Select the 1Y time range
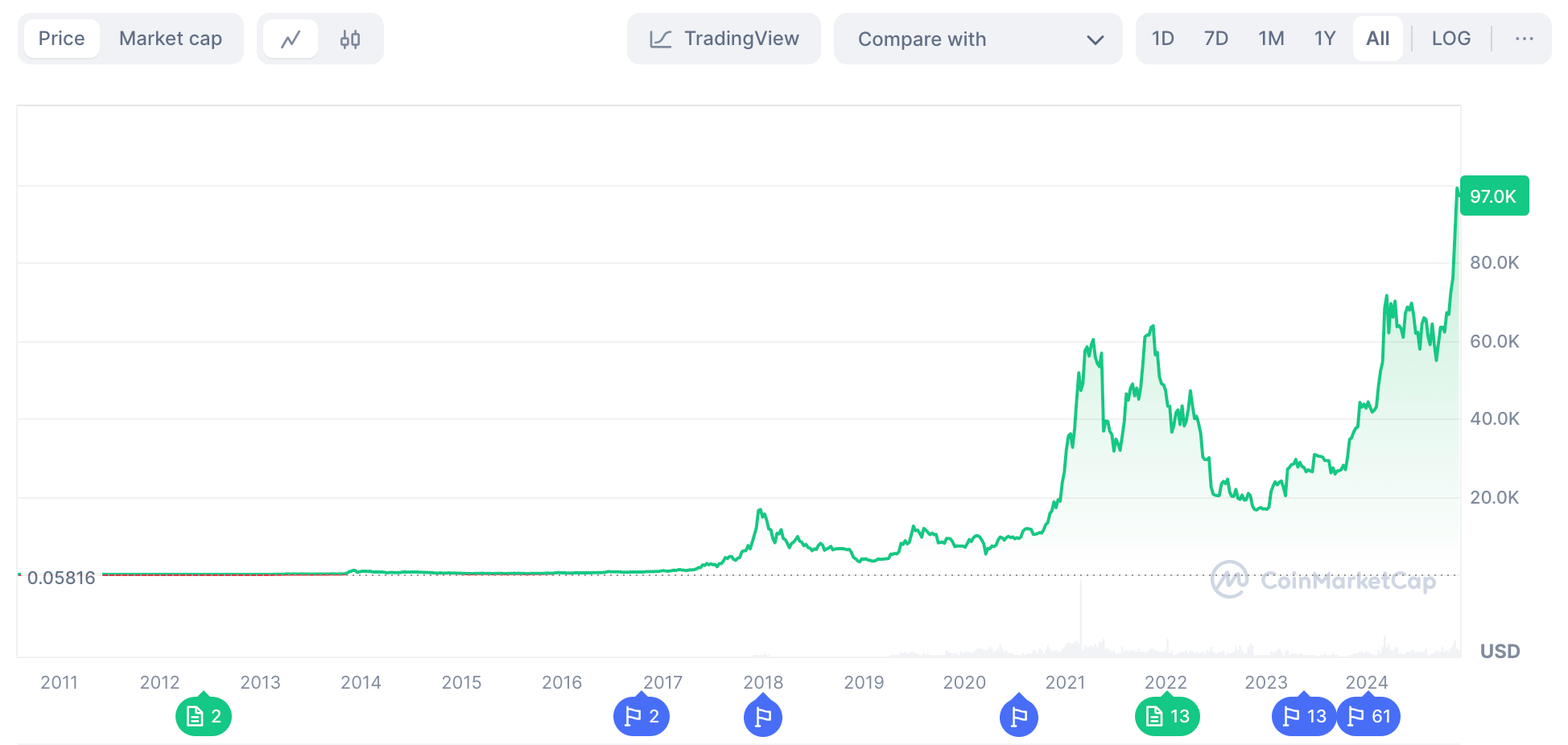 click(x=1325, y=39)
